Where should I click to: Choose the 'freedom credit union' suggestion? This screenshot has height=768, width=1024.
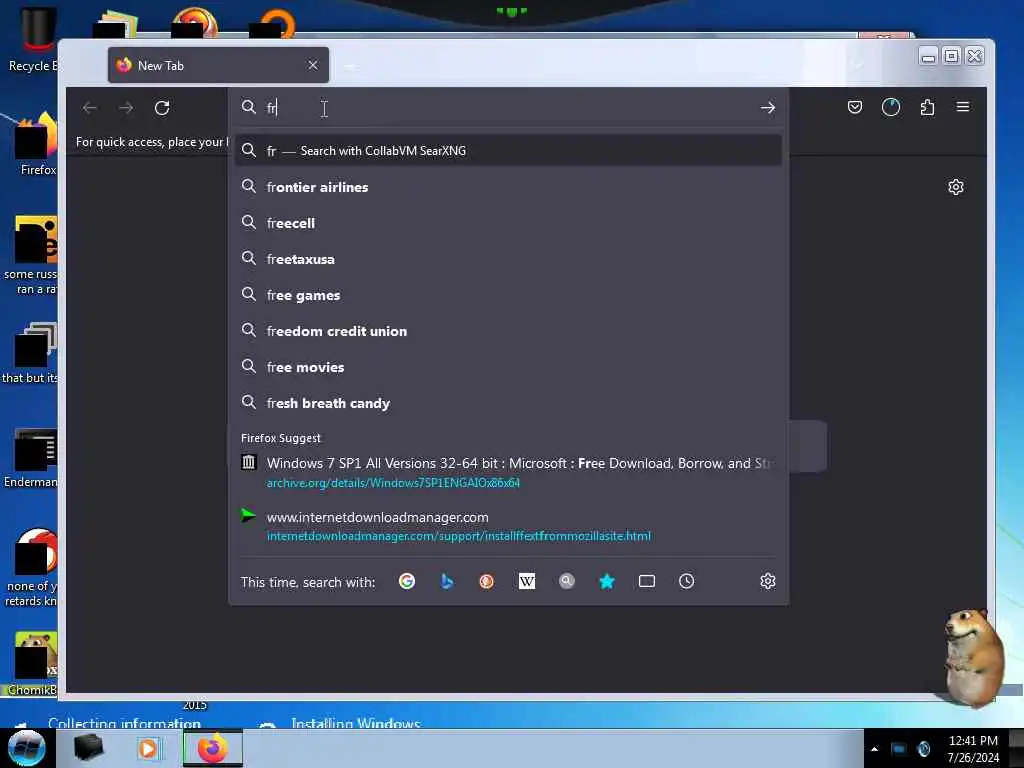click(508, 331)
